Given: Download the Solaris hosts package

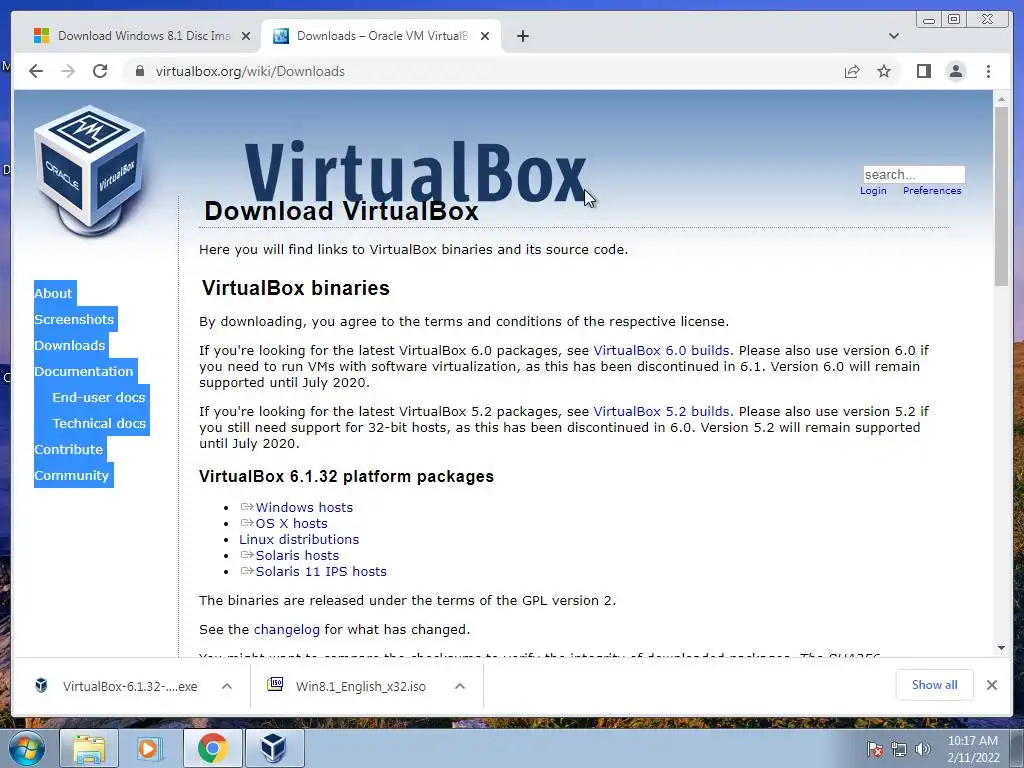Looking at the screenshot, I should pos(297,556).
